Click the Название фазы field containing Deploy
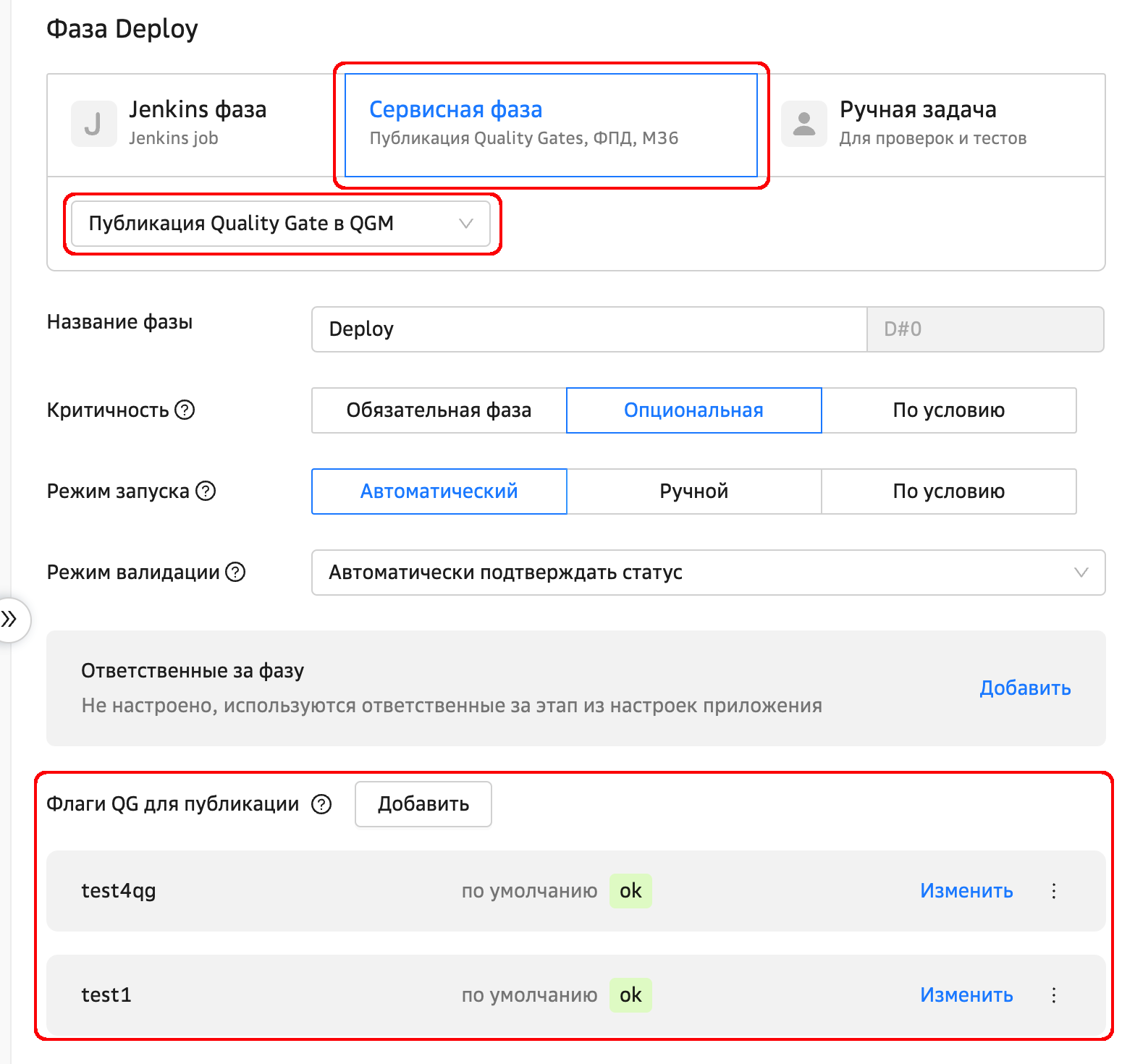This screenshot has height=1064, width=1135. [x=588, y=329]
